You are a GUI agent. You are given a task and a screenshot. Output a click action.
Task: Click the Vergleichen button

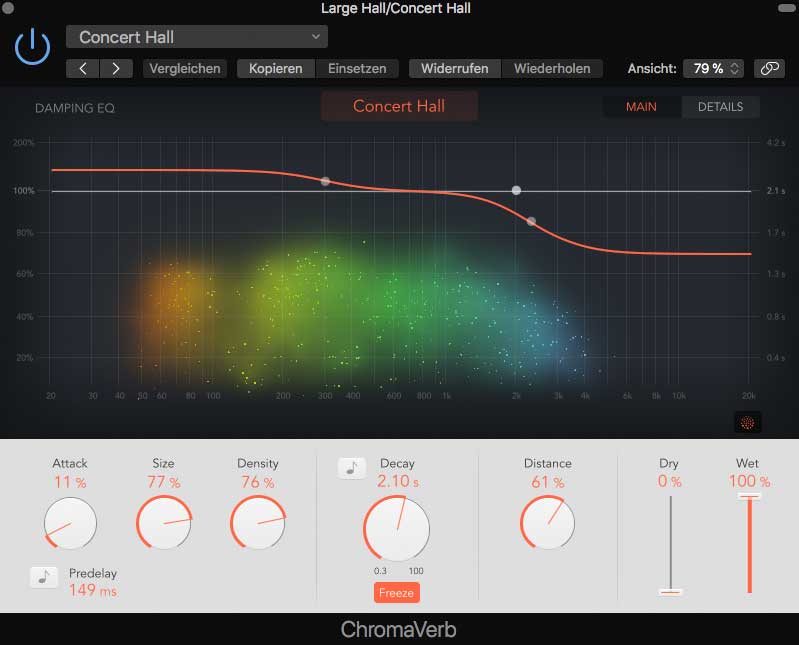pos(184,69)
